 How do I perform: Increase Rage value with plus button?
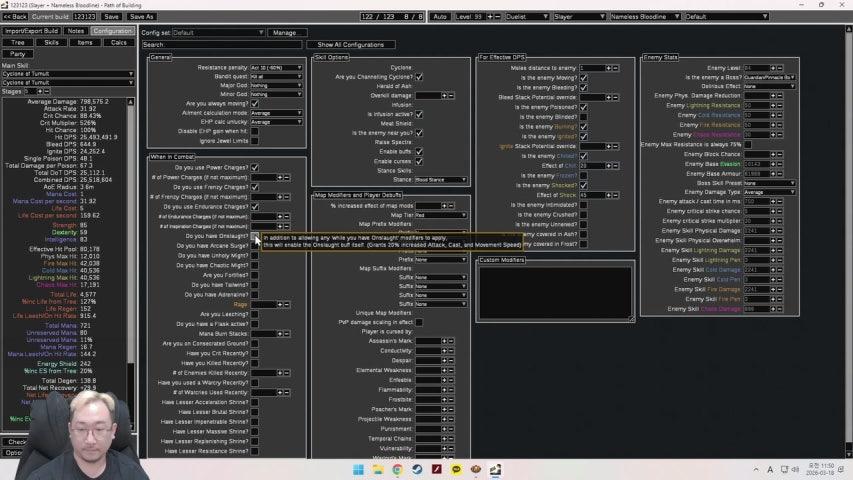pyautogui.click(x=280, y=305)
